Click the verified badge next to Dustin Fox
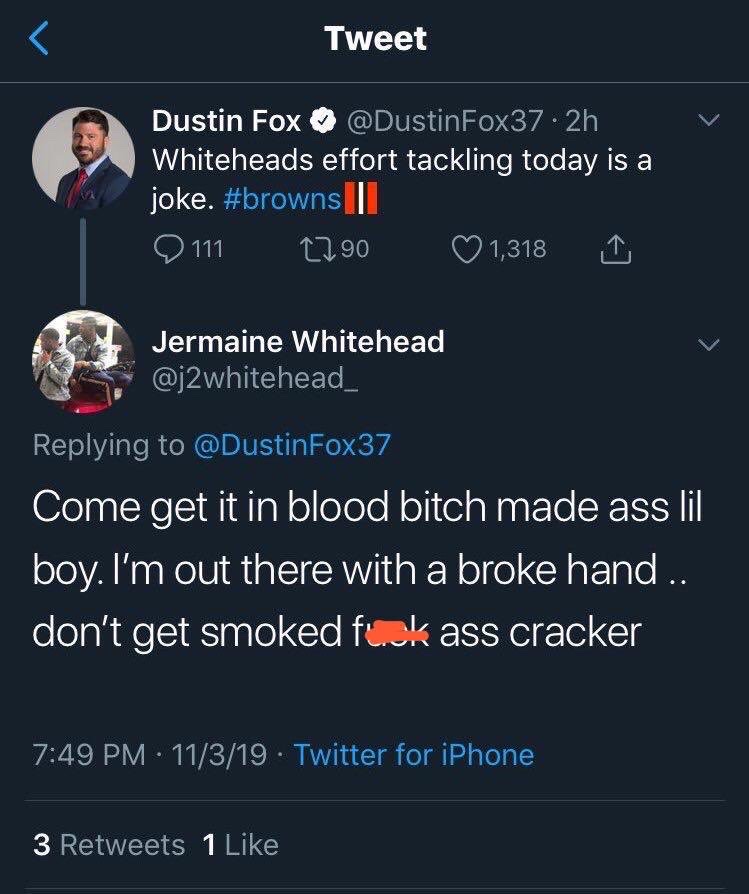 tap(323, 122)
